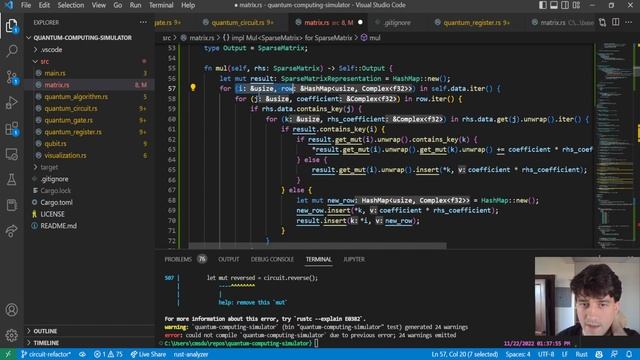Click the feedback icon in status bar
The height and width of the screenshot is (360, 640).
point(614,354)
